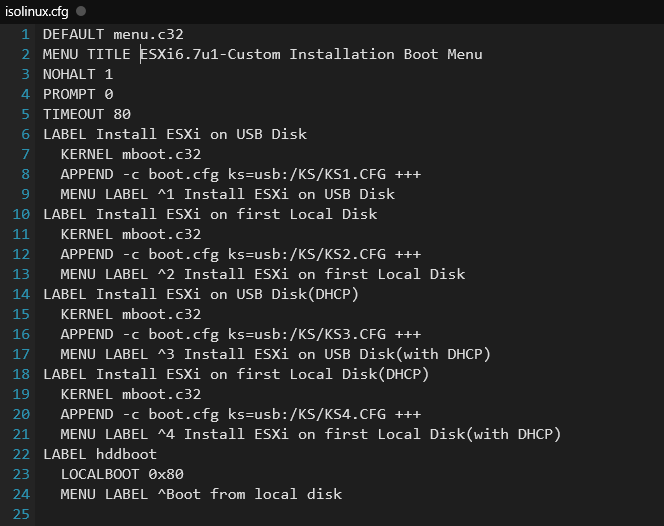
Task: Place cursor in 'DEFAULT menu.c32' line
Action: pyautogui.click(x=113, y=34)
